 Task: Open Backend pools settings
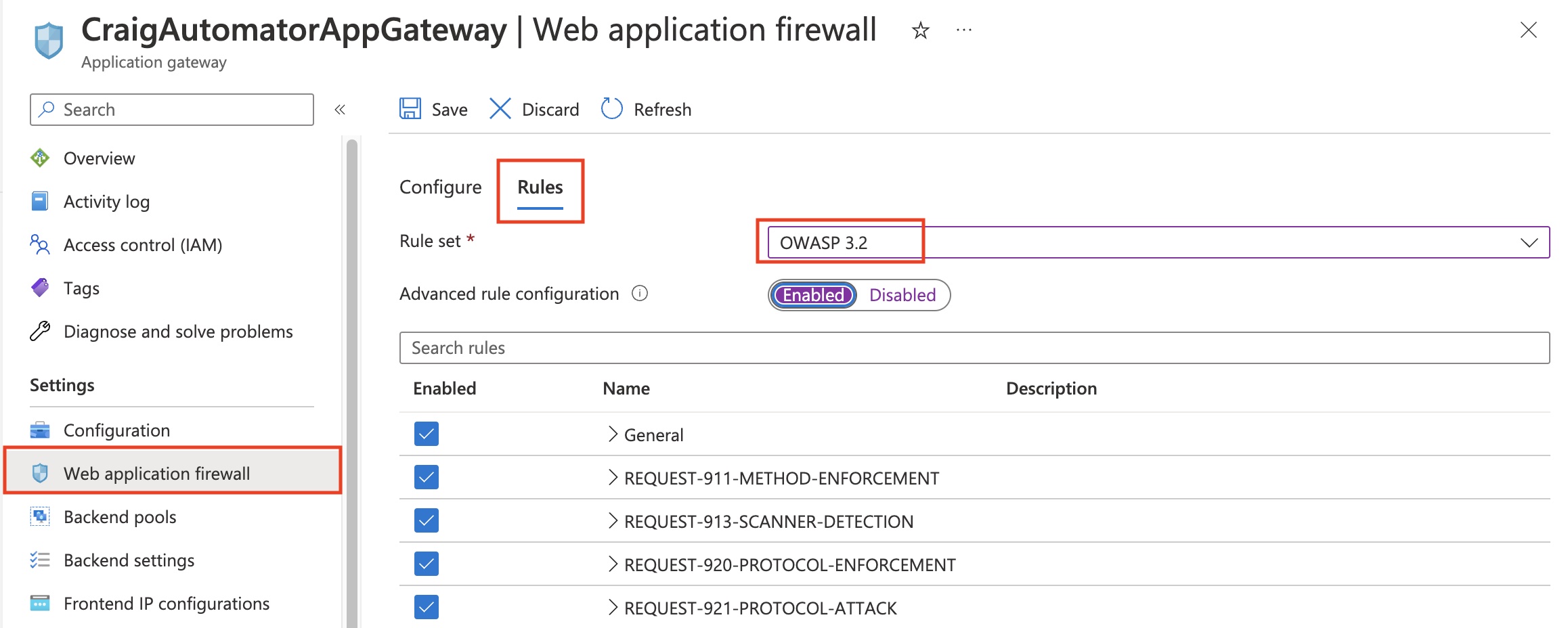tap(120, 517)
